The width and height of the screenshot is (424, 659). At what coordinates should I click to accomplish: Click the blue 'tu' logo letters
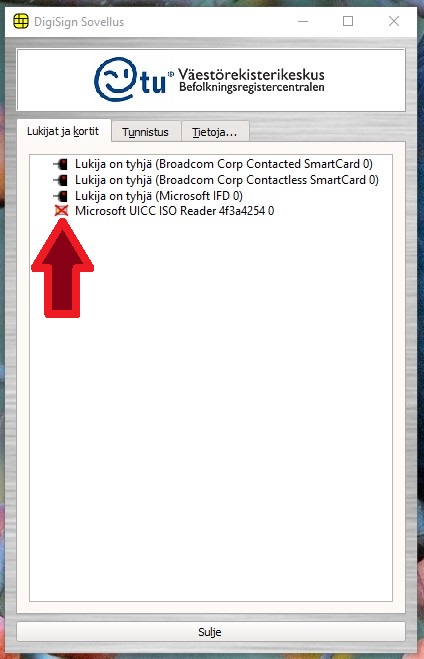[x=153, y=83]
